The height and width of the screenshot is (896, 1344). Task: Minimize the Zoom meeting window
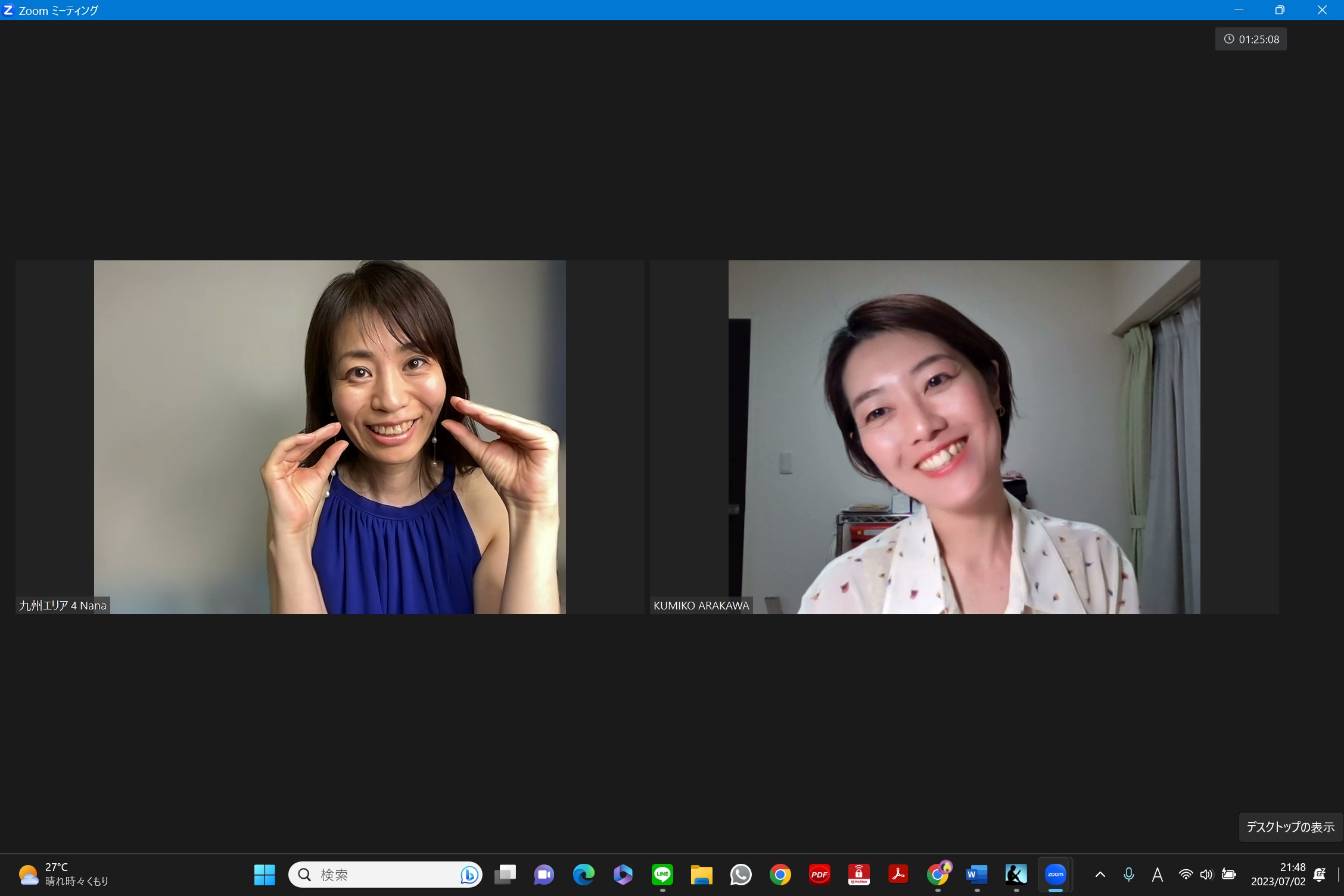(x=1239, y=10)
